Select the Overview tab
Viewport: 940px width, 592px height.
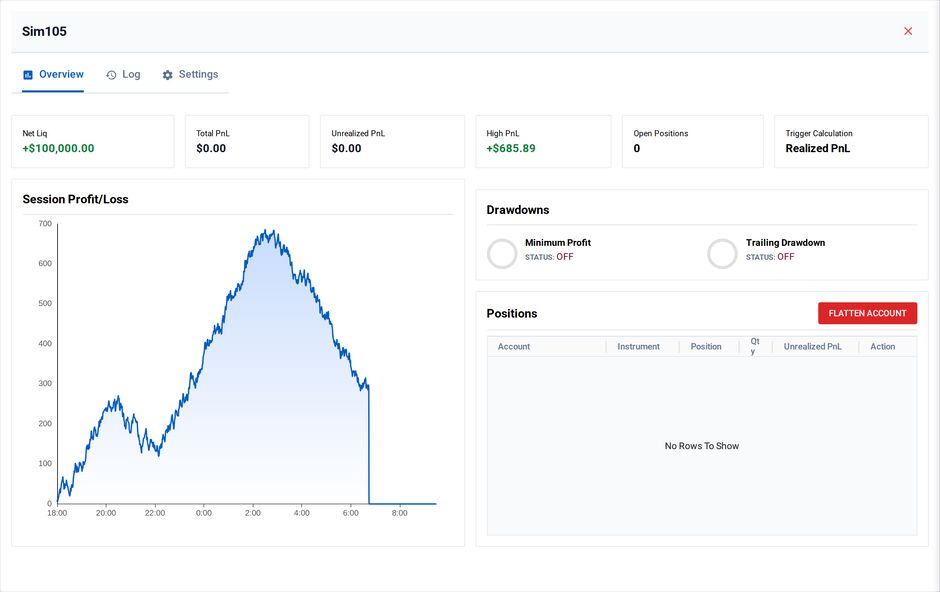pyautogui.click(x=53, y=75)
